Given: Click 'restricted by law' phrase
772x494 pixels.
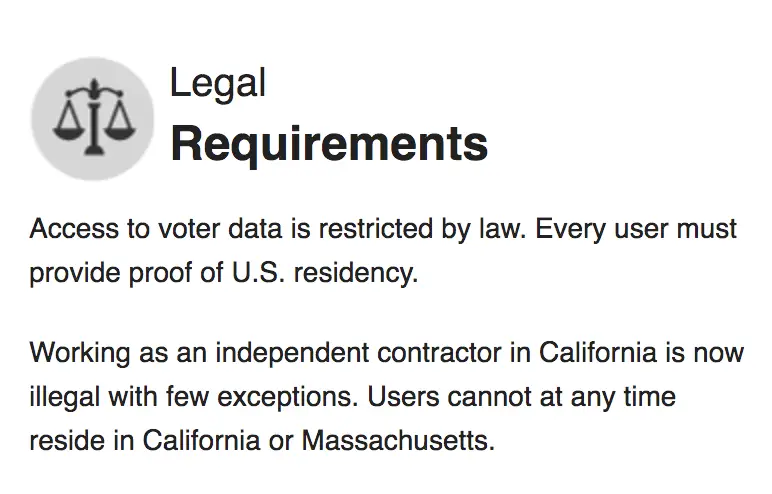Looking at the screenshot, I should pyautogui.click(x=422, y=230).
